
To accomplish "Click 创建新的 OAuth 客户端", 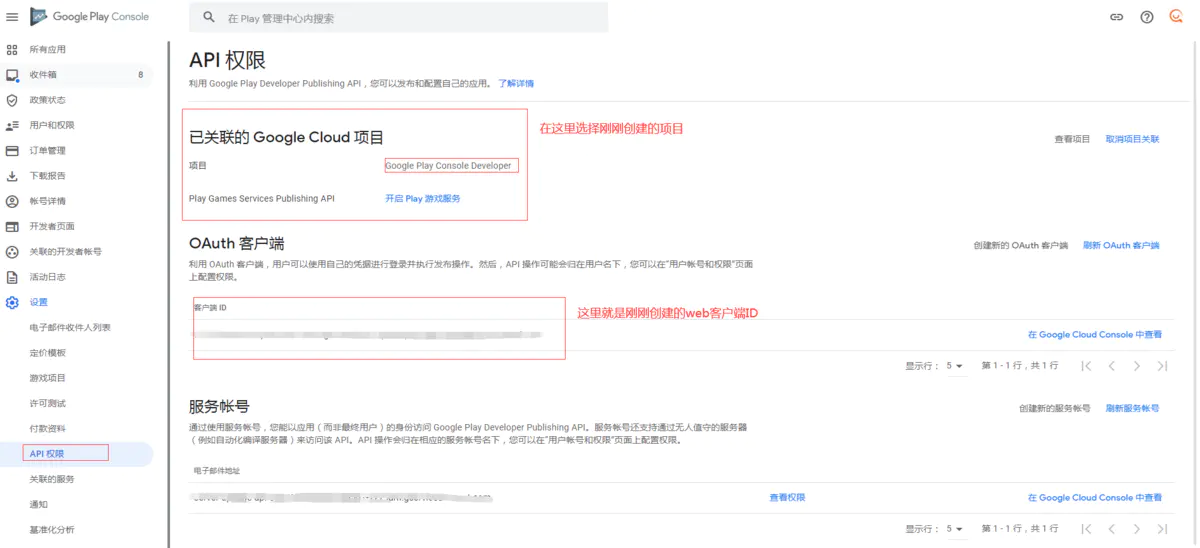I will click(x=1020, y=245).
